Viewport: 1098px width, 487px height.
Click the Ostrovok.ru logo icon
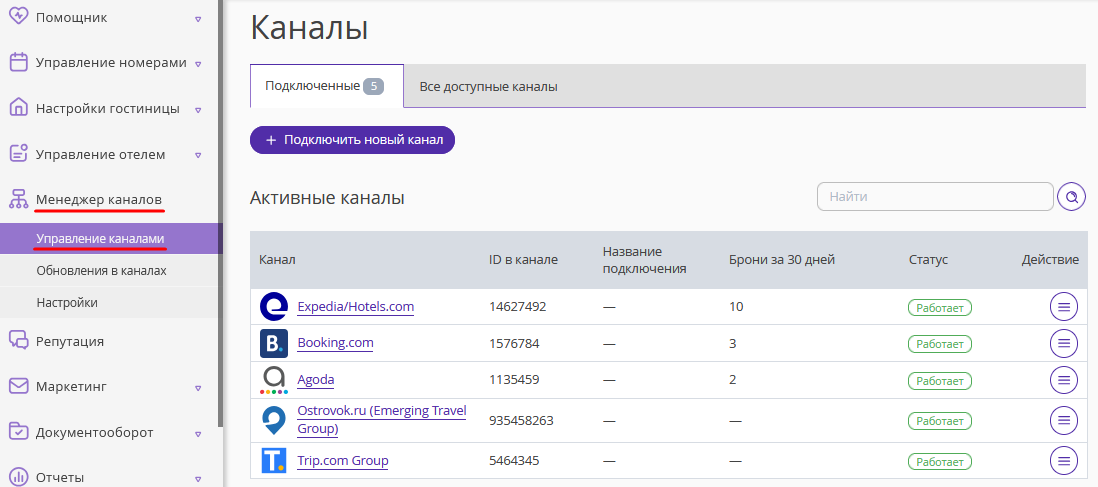click(x=274, y=420)
